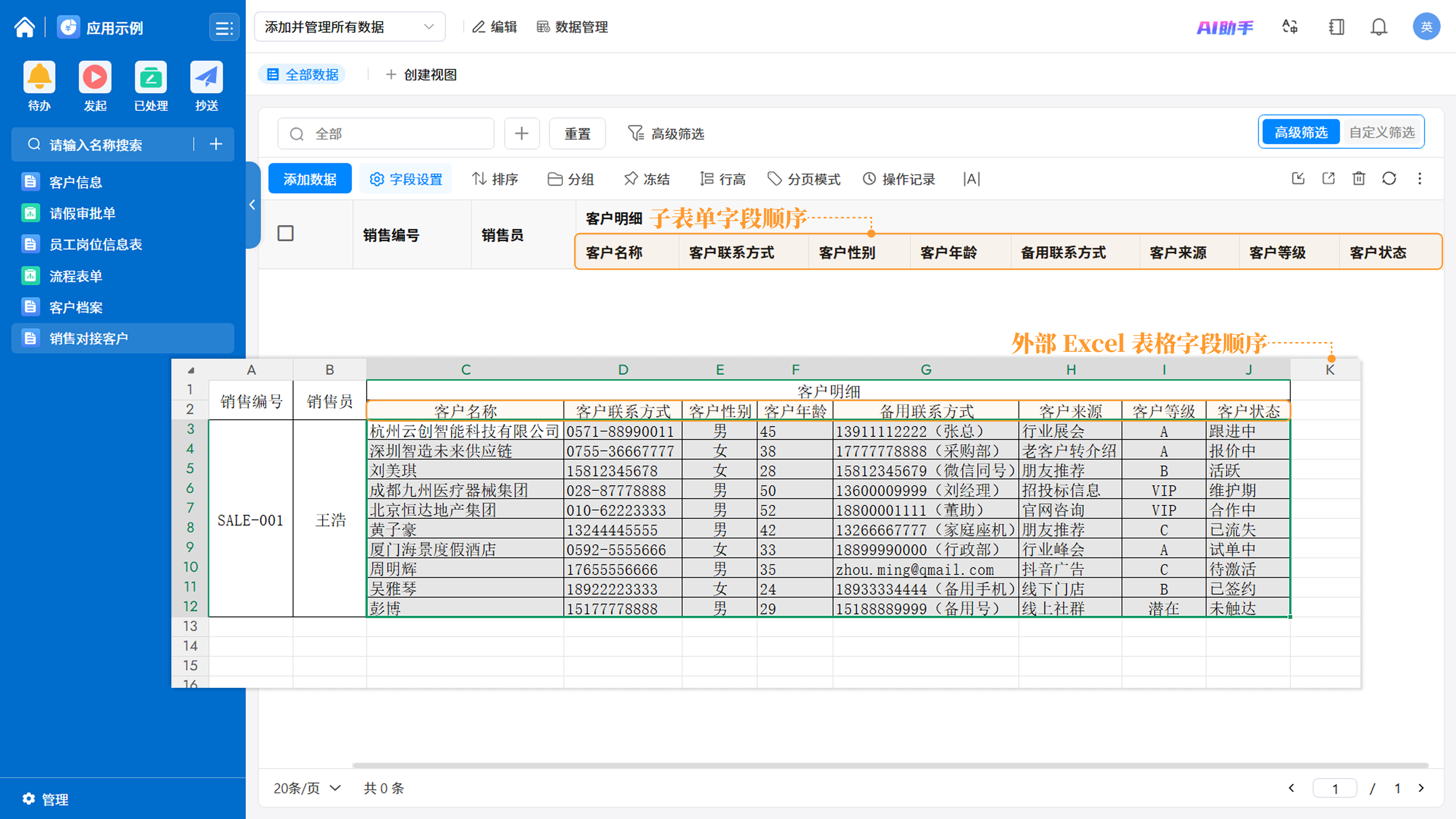Click 冻结 freeze option
Viewport: 1456px width, 819px height.
pos(646,179)
